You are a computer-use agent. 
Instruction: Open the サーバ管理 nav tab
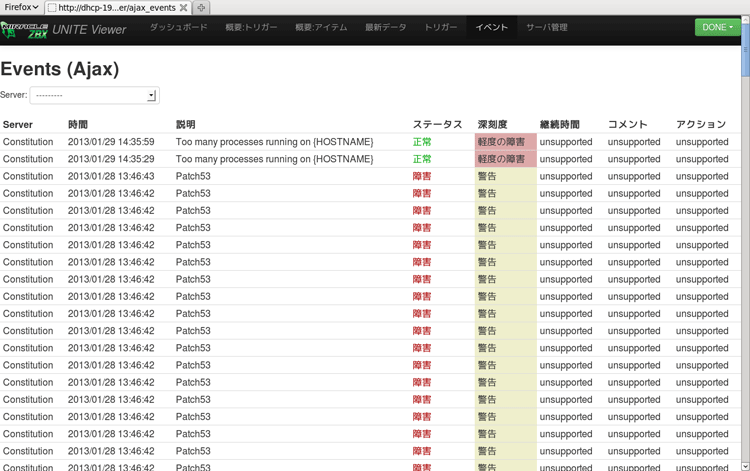pos(547,28)
